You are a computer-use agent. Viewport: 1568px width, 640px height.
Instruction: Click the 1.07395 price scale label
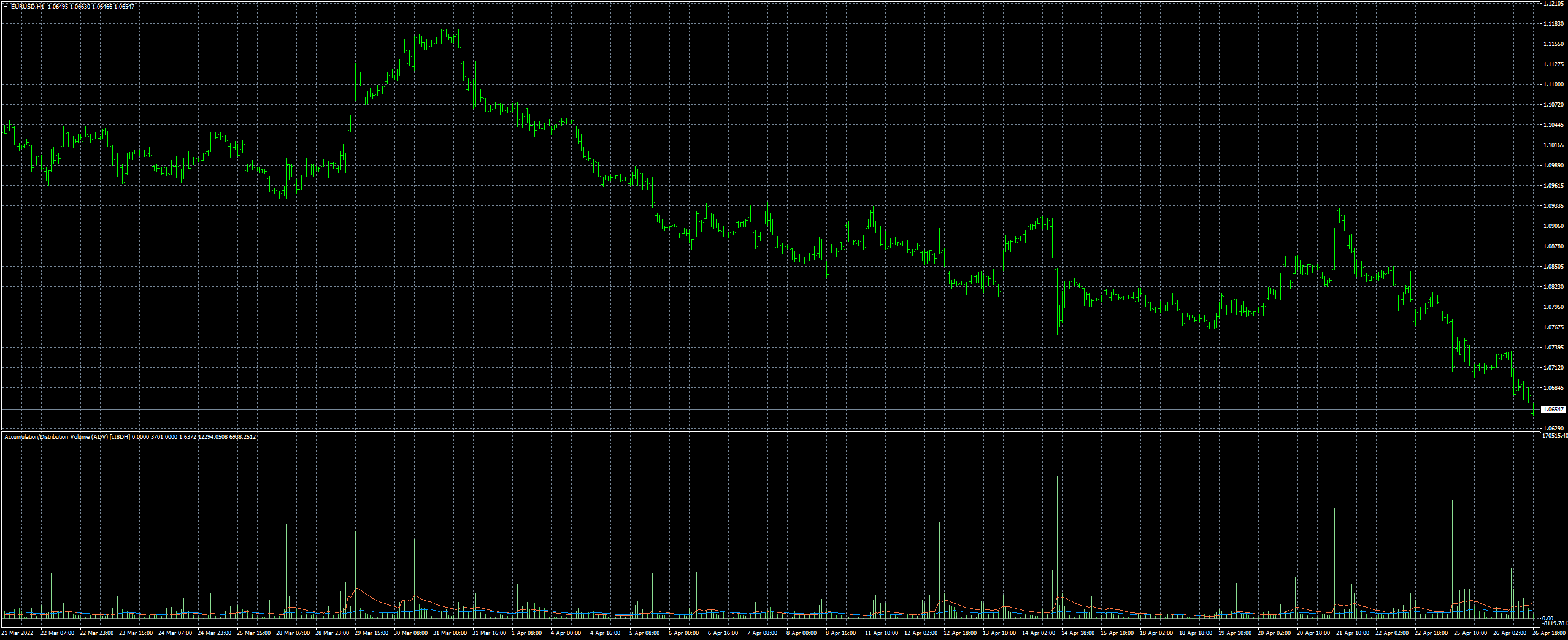(x=1553, y=348)
